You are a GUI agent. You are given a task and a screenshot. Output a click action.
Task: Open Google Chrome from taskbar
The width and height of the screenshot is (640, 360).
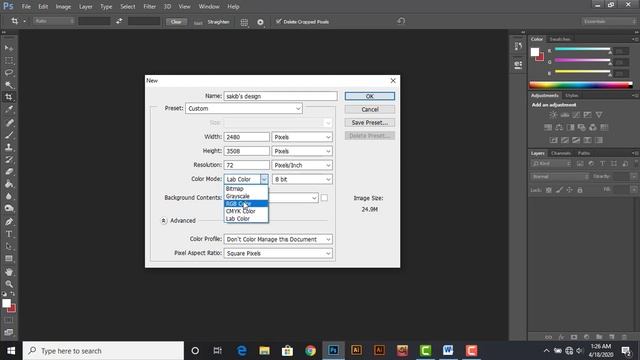[x=310, y=351]
